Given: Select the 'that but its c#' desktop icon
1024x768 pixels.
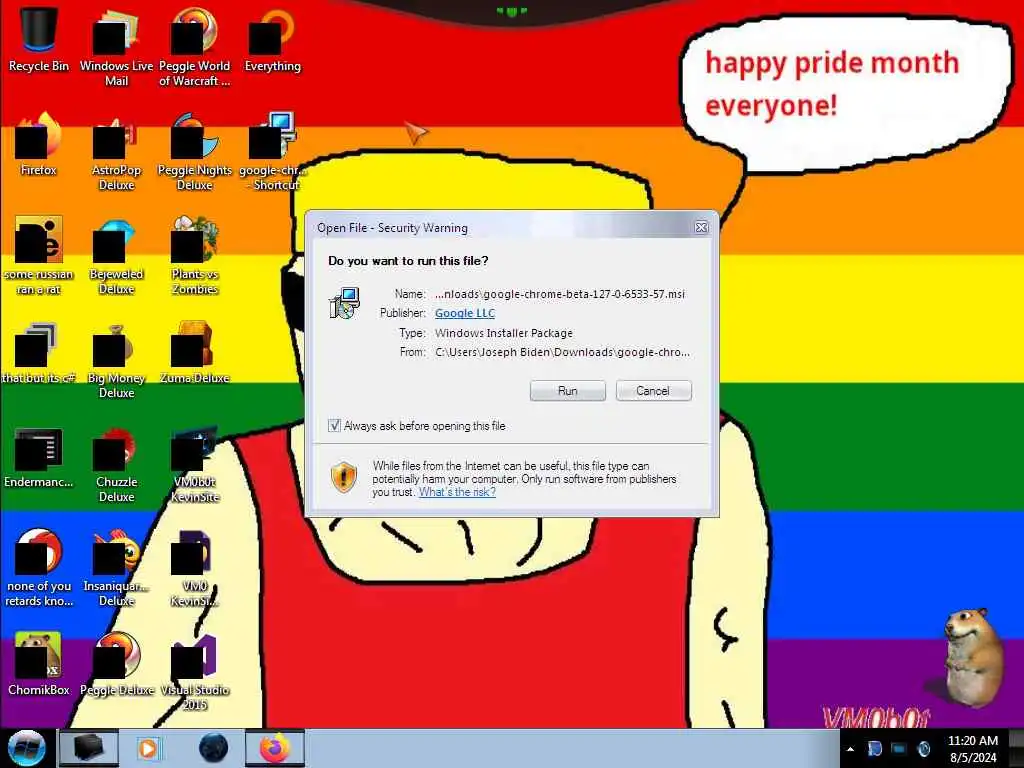Looking at the screenshot, I should click(x=39, y=353).
